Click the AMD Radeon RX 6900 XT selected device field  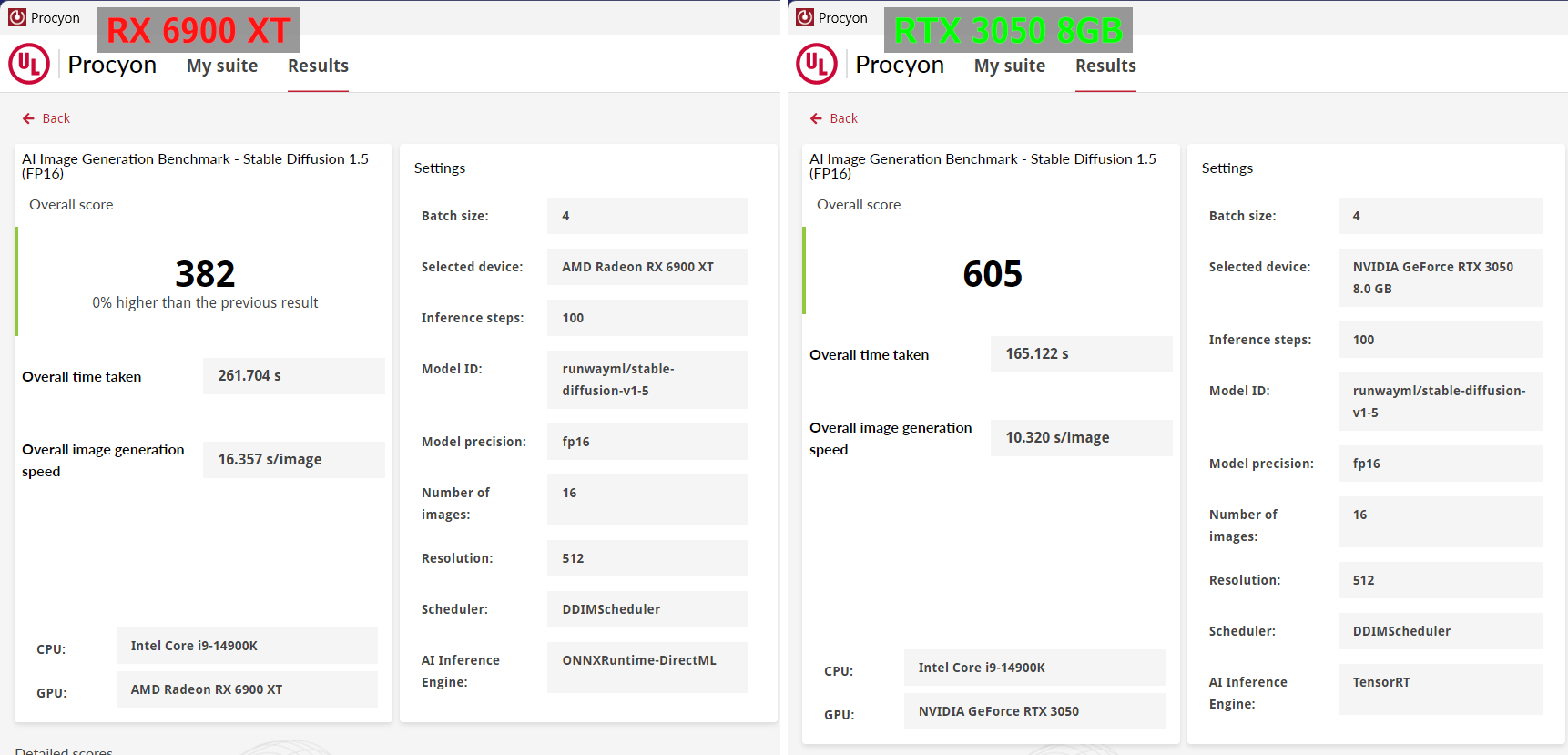coord(647,267)
